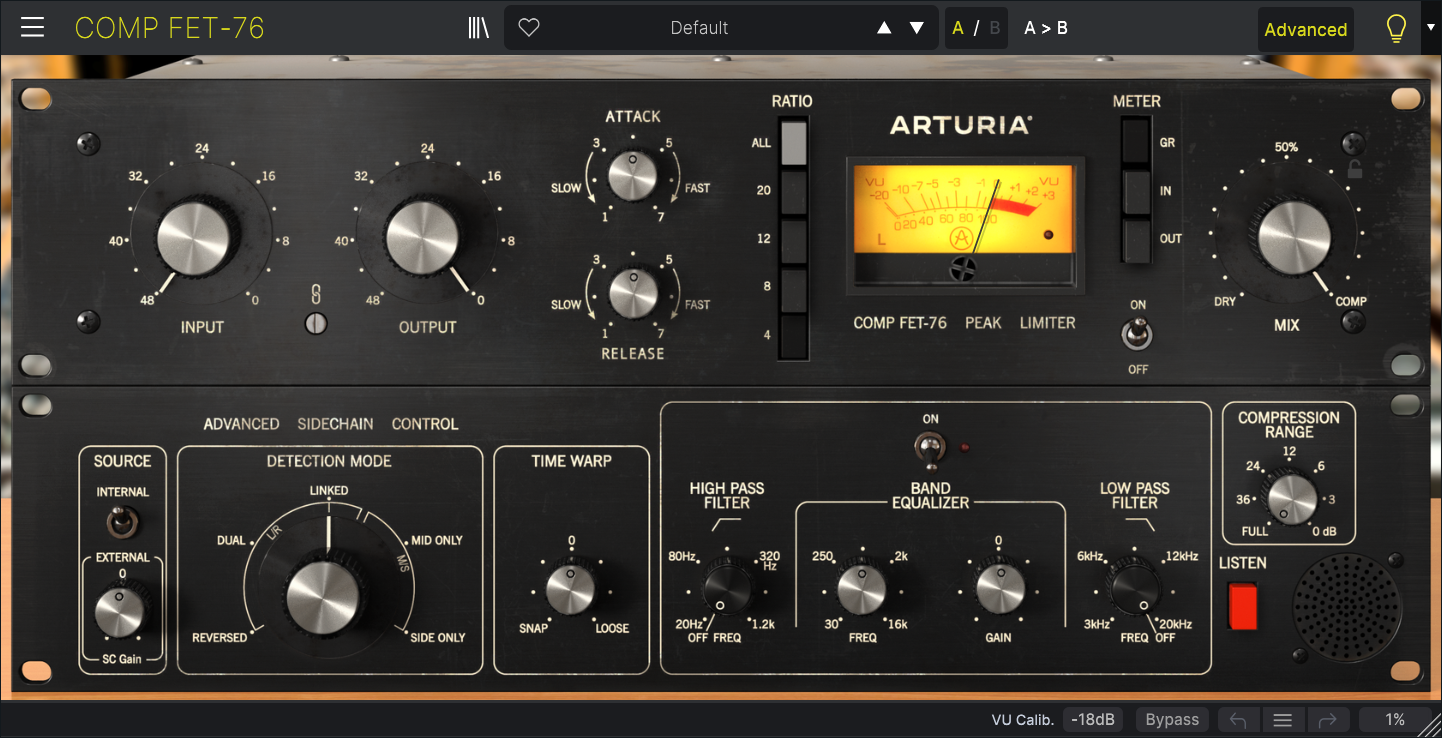
Task: Select the previous preset up arrow
Action: pos(884,28)
